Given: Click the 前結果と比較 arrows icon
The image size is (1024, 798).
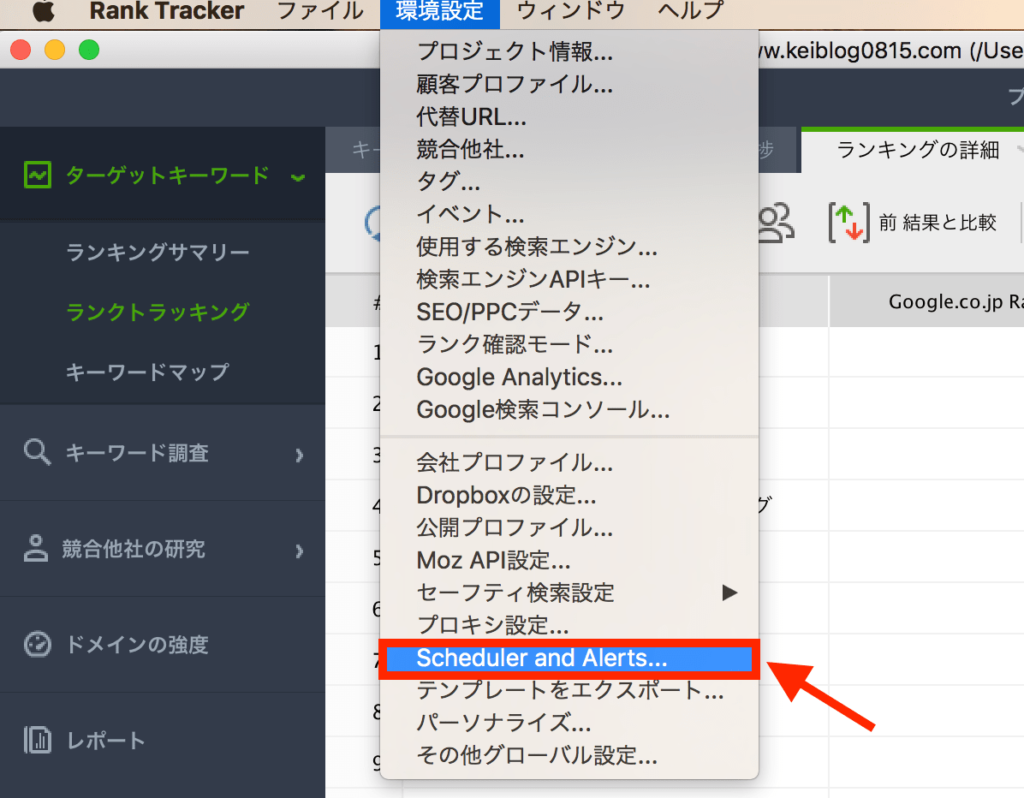Looking at the screenshot, I should (849, 223).
